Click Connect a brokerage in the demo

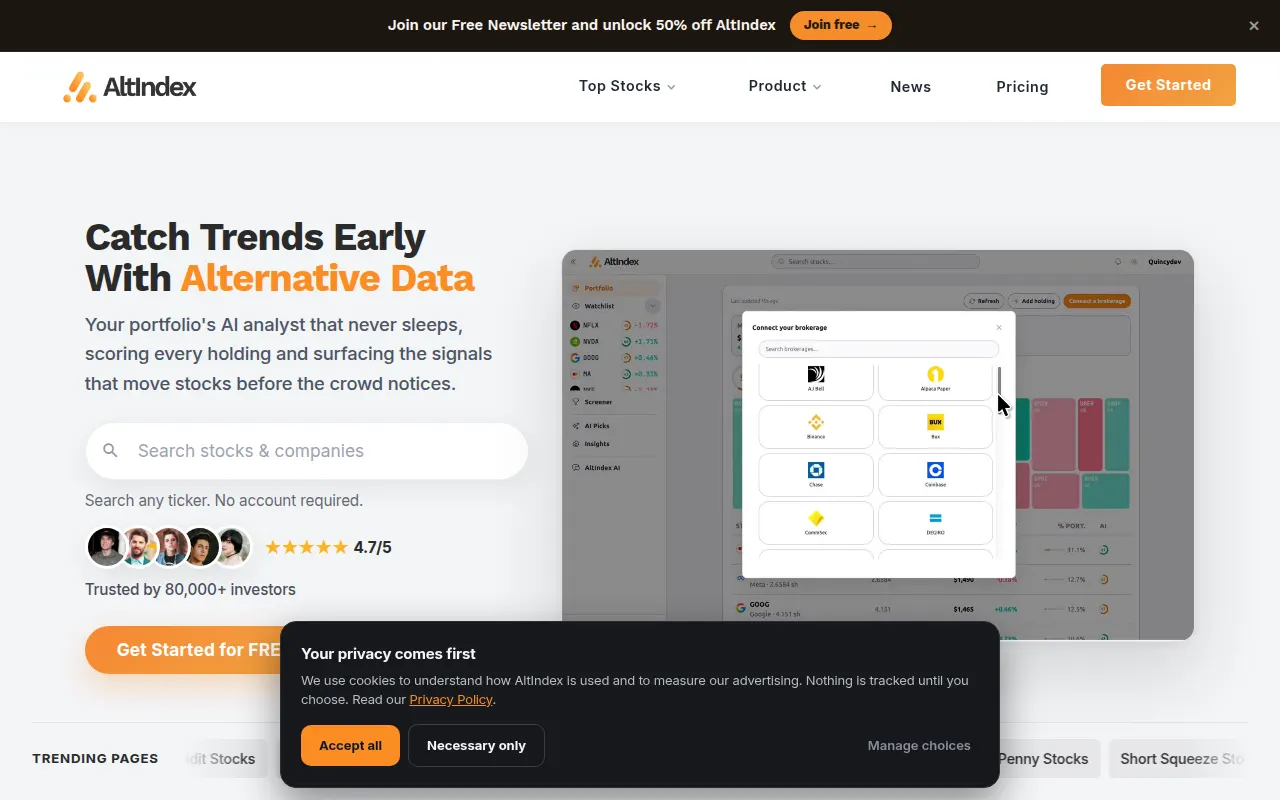pyautogui.click(x=1097, y=301)
